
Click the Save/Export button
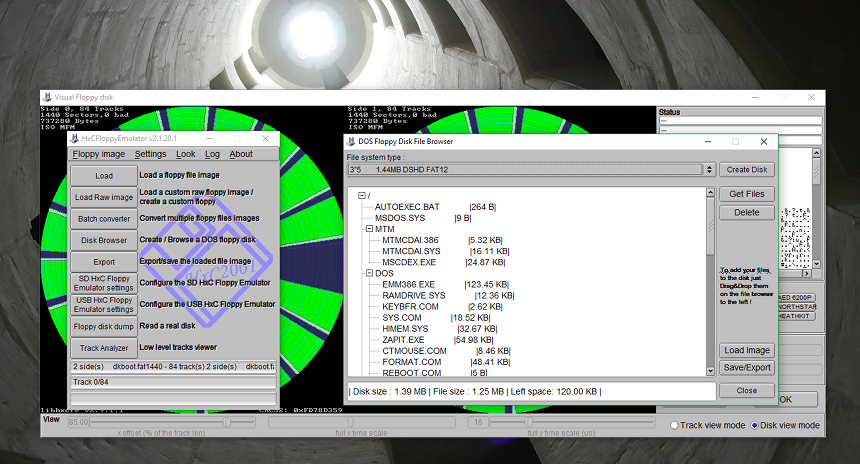point(746,367)
